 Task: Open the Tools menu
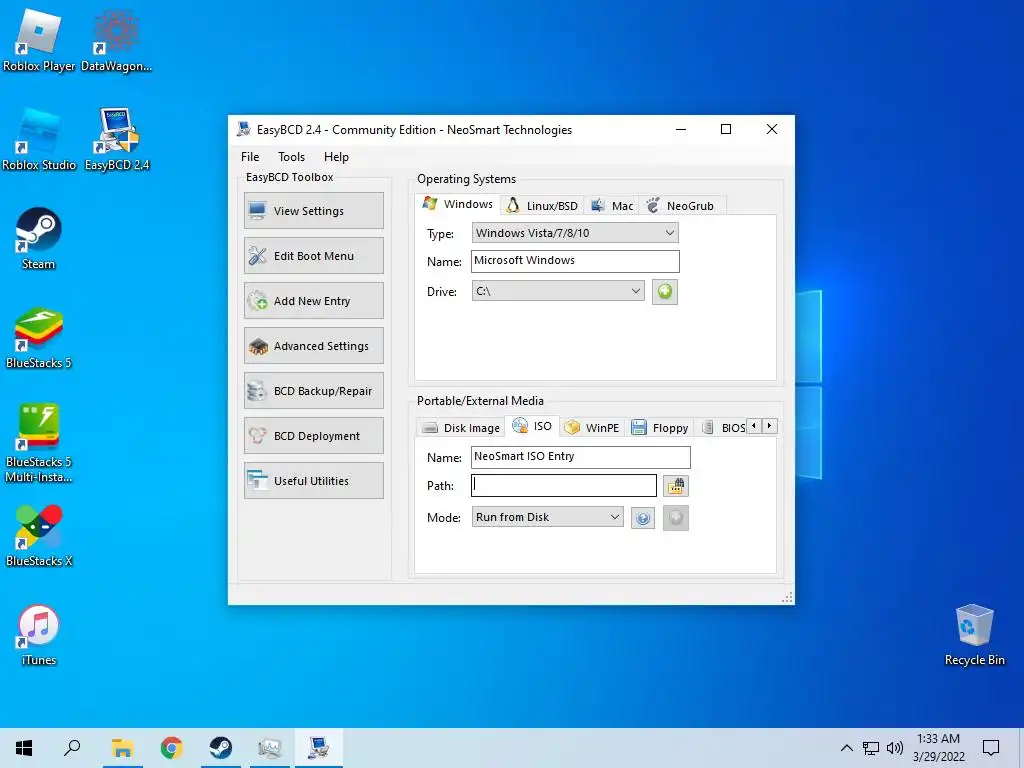291,157
